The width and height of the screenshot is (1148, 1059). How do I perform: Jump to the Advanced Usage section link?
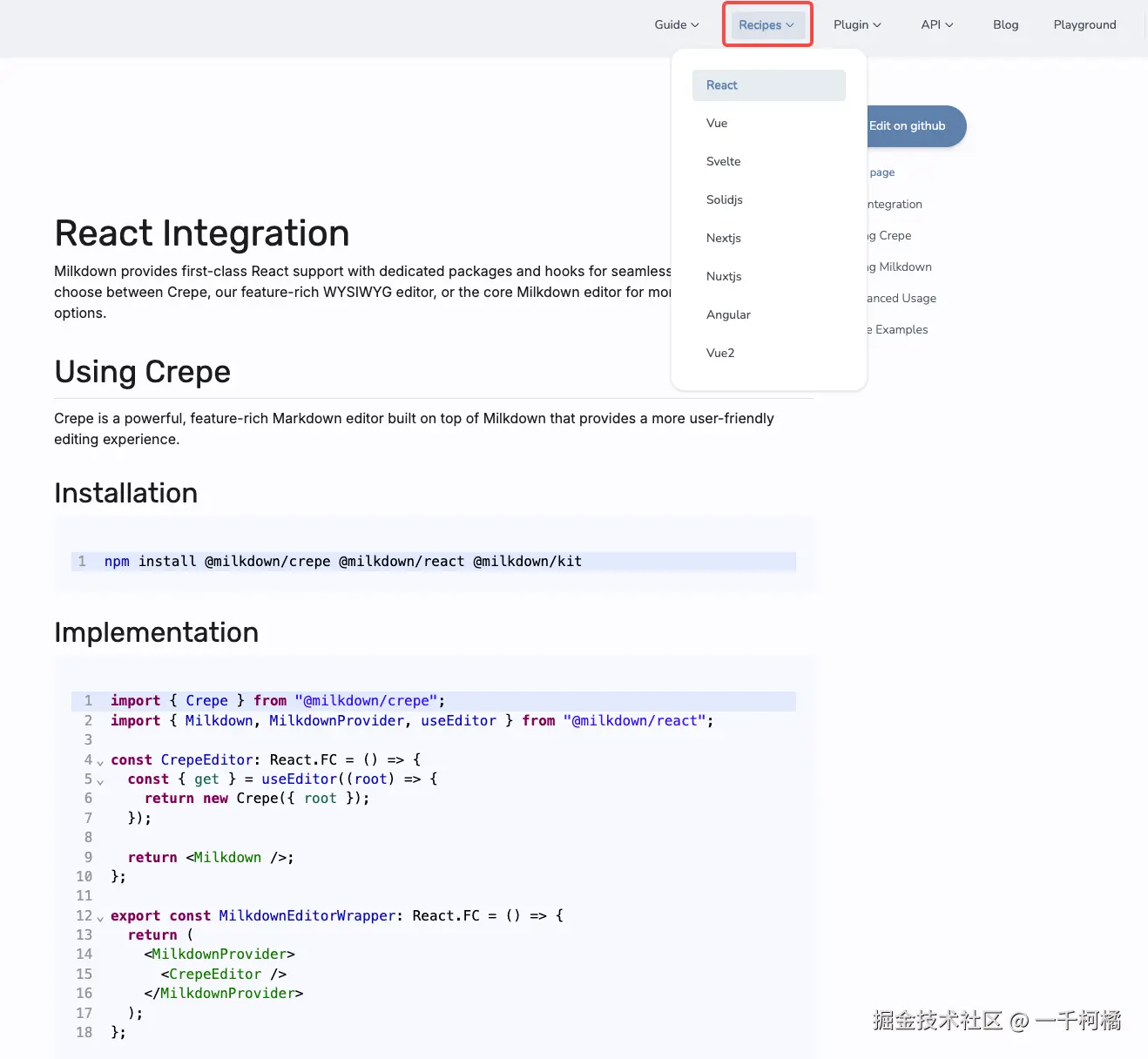click(902, 299)
